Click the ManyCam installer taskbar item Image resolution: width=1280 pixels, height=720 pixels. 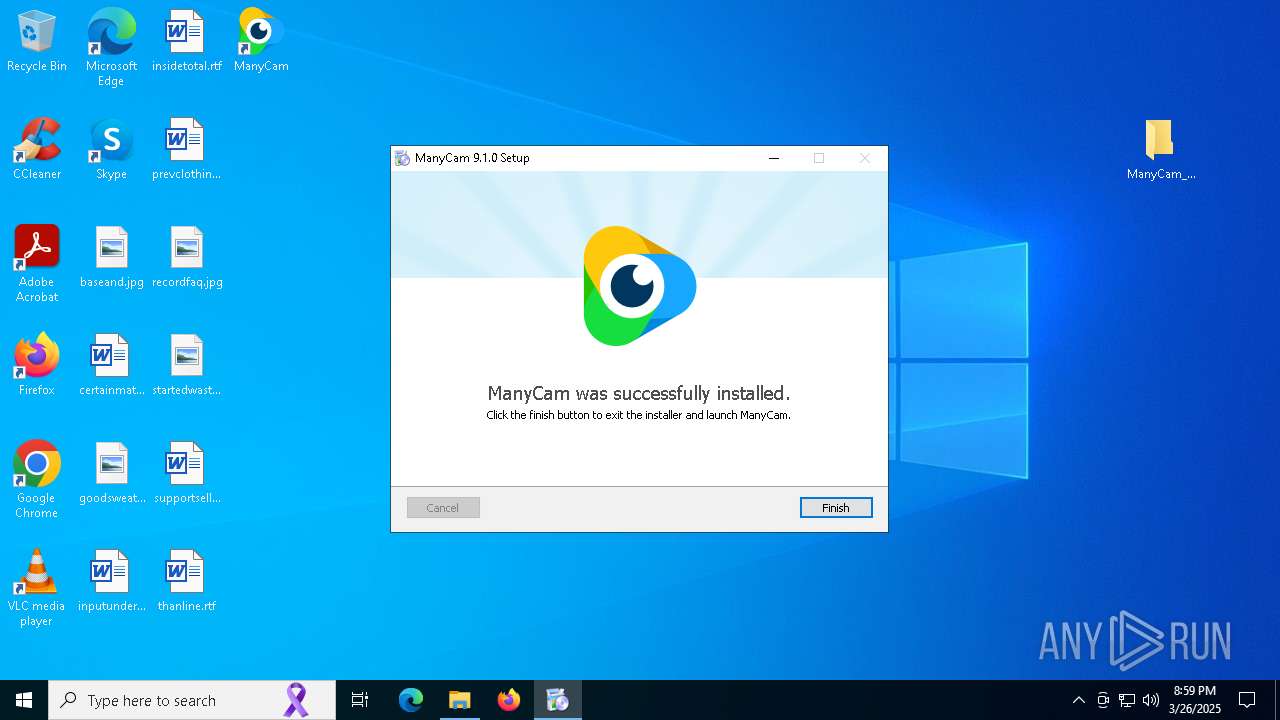(557, 700)
